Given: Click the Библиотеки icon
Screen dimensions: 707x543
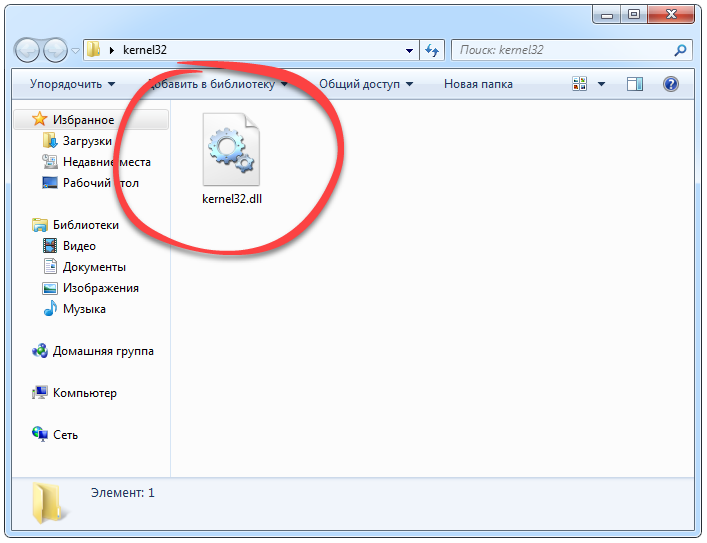Looking at the screenshot, I should point(40,225).
